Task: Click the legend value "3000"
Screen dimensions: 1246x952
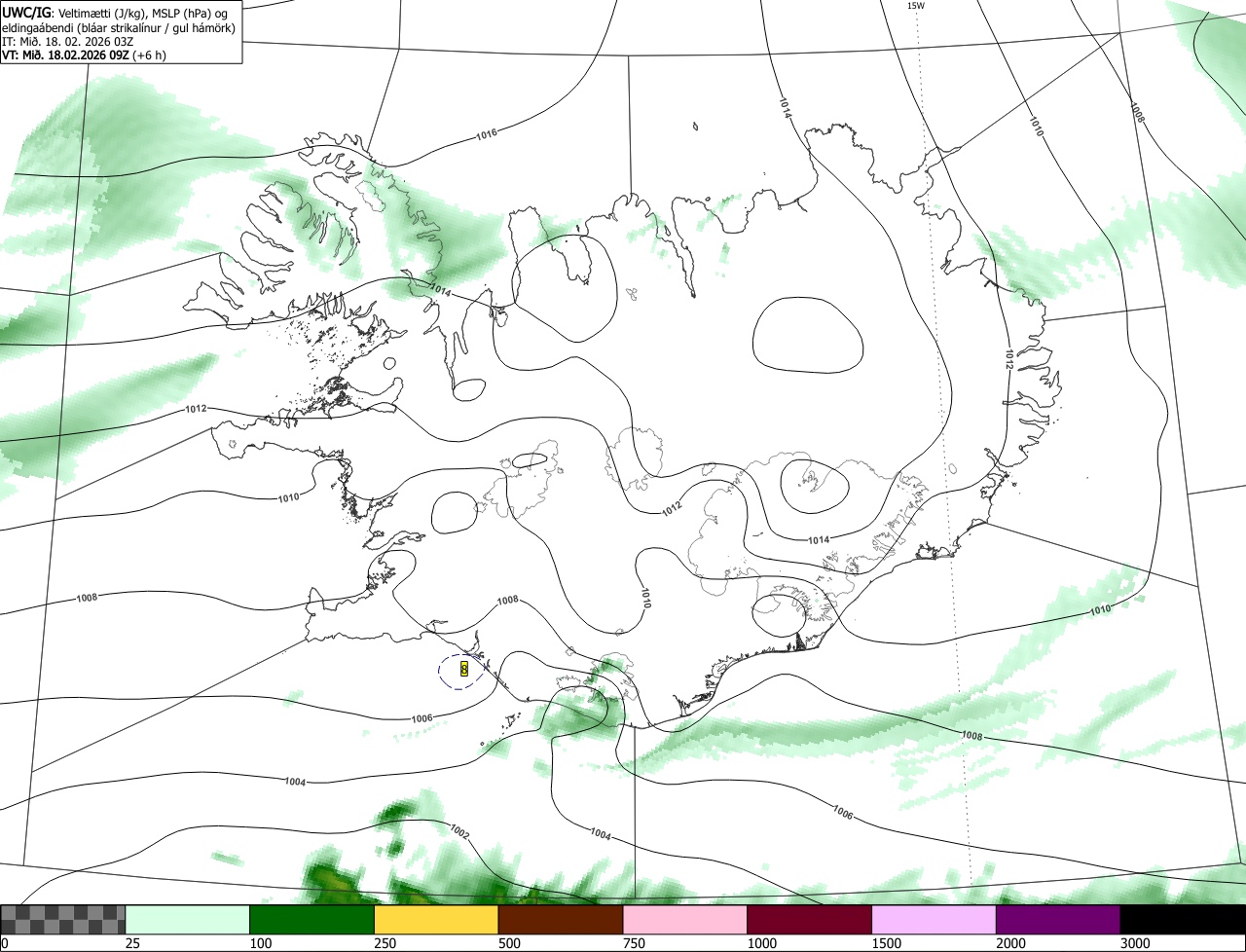Action: (x=1135, y=943)
